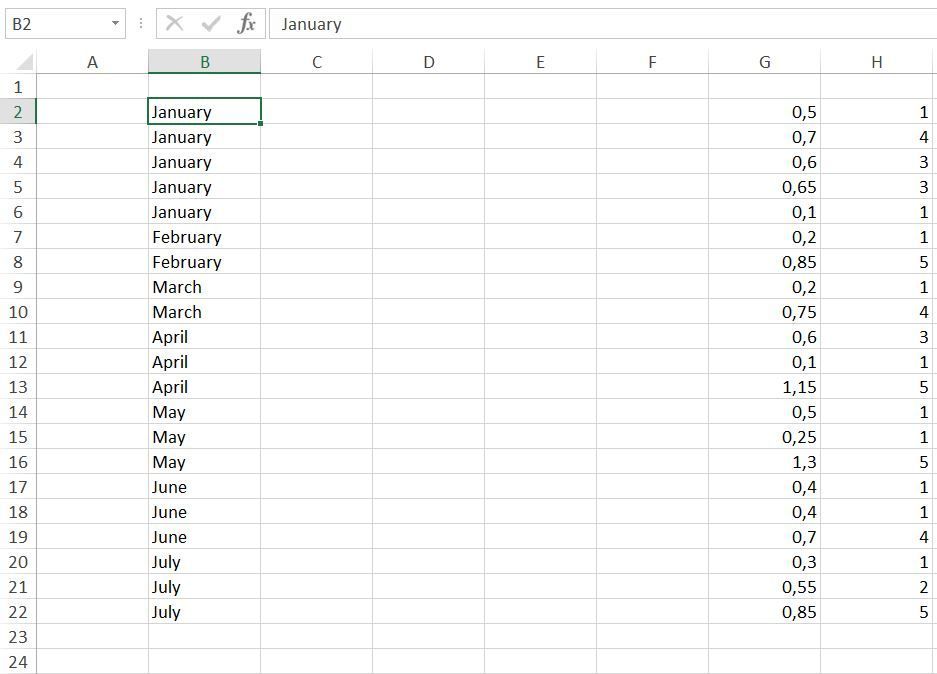
Task: Click the empty cell D5
Action: [428, 187]
